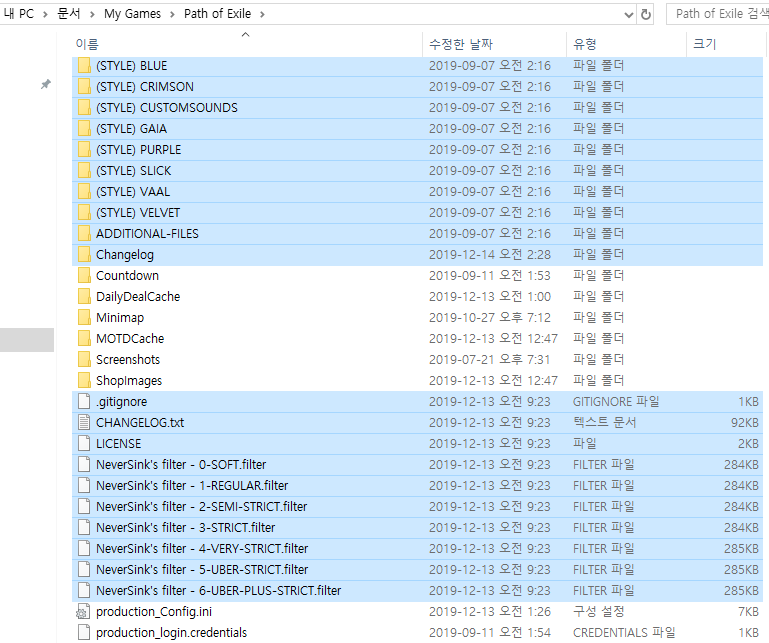The width and height of the screenshot is (769, 643).
Task: Click the CHANGELOG.txt text document icon
Action: (84, 423)
